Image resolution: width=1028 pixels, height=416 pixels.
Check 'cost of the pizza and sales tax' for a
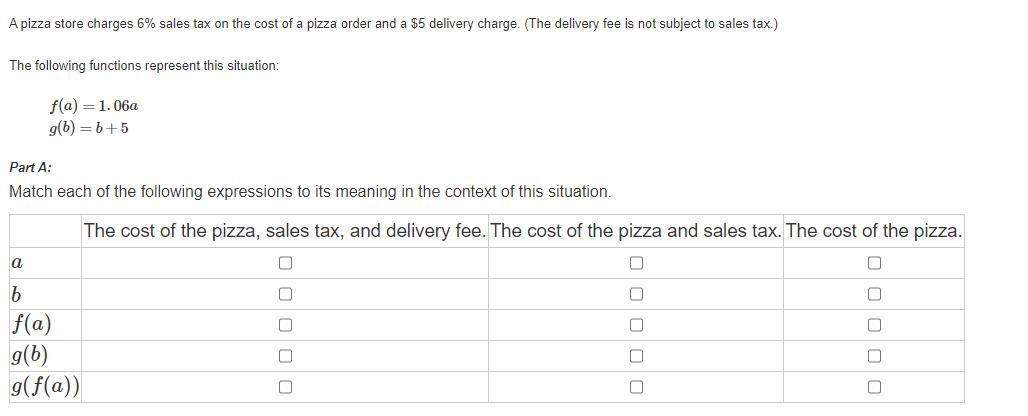tap(636, 263)
